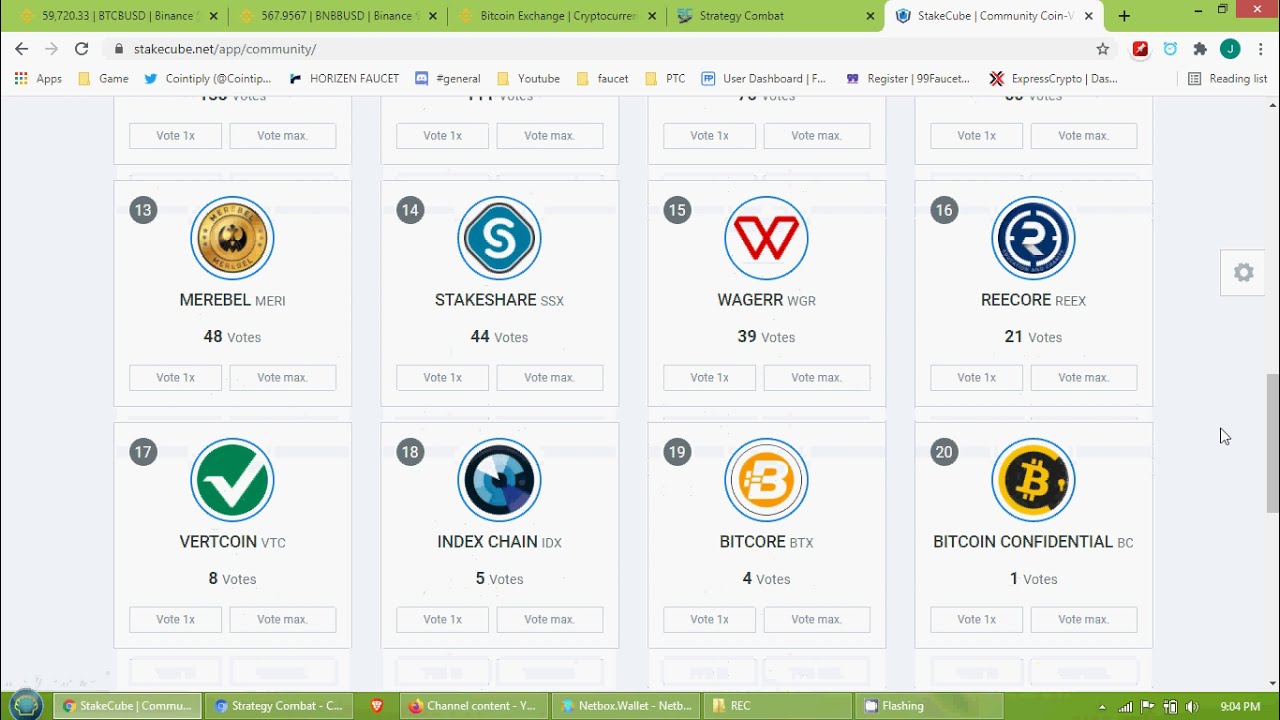Launch Brave browser from the taskbar

[x=377, y=706]
